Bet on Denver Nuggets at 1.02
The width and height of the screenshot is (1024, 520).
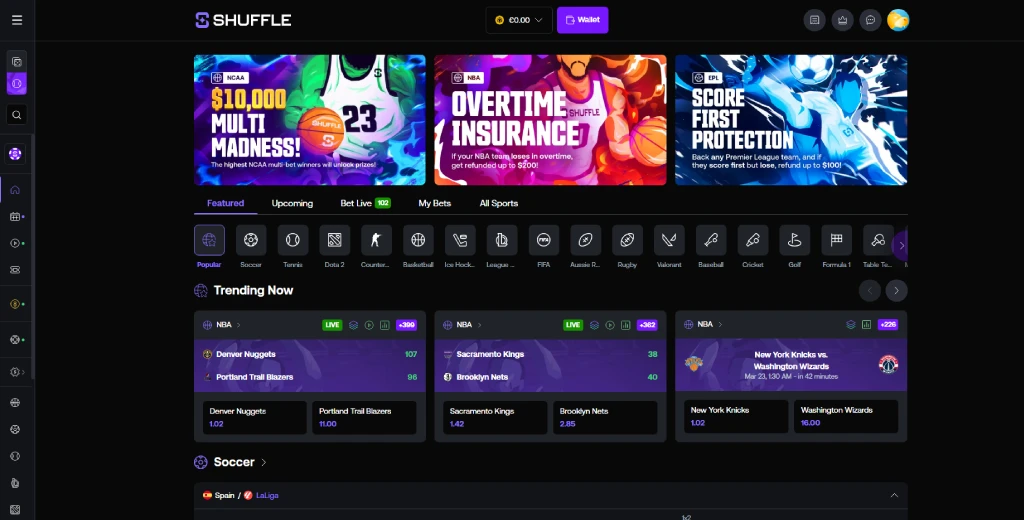tap(255, 417)
